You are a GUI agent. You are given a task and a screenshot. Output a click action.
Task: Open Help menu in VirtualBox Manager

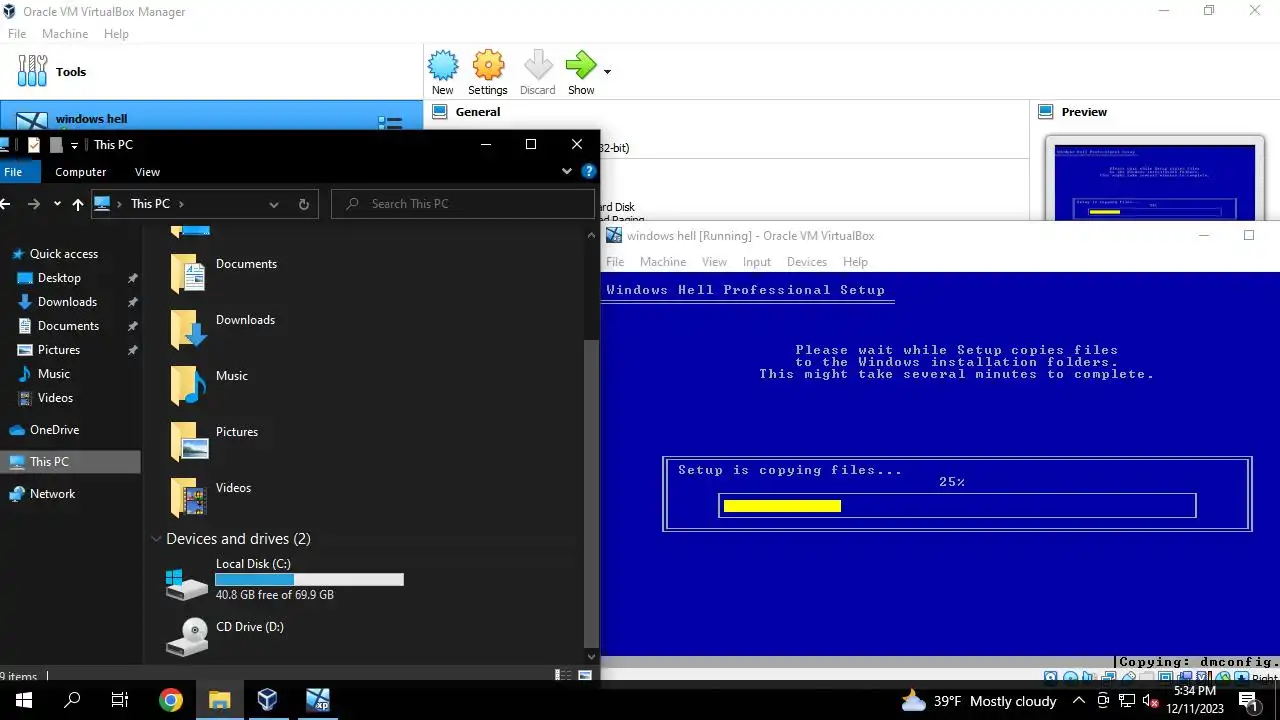coord(116,34)
